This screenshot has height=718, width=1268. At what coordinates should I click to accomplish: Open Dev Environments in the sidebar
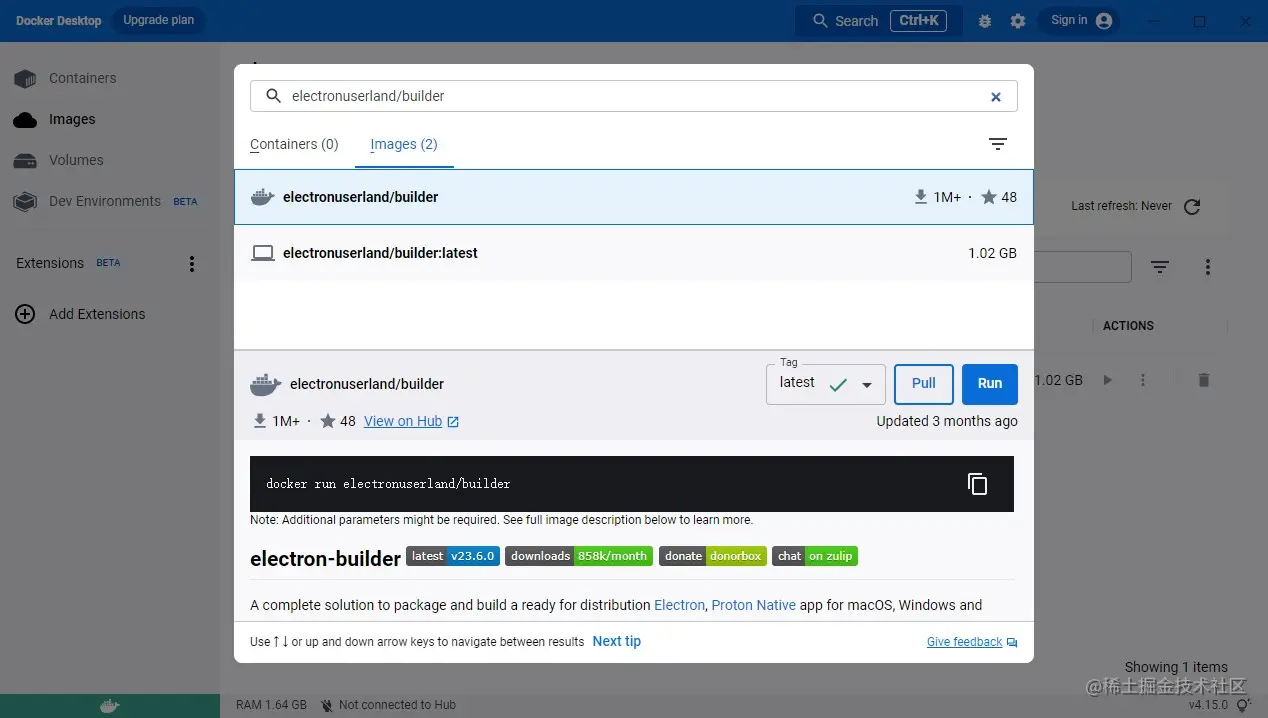tap(105, 201)
